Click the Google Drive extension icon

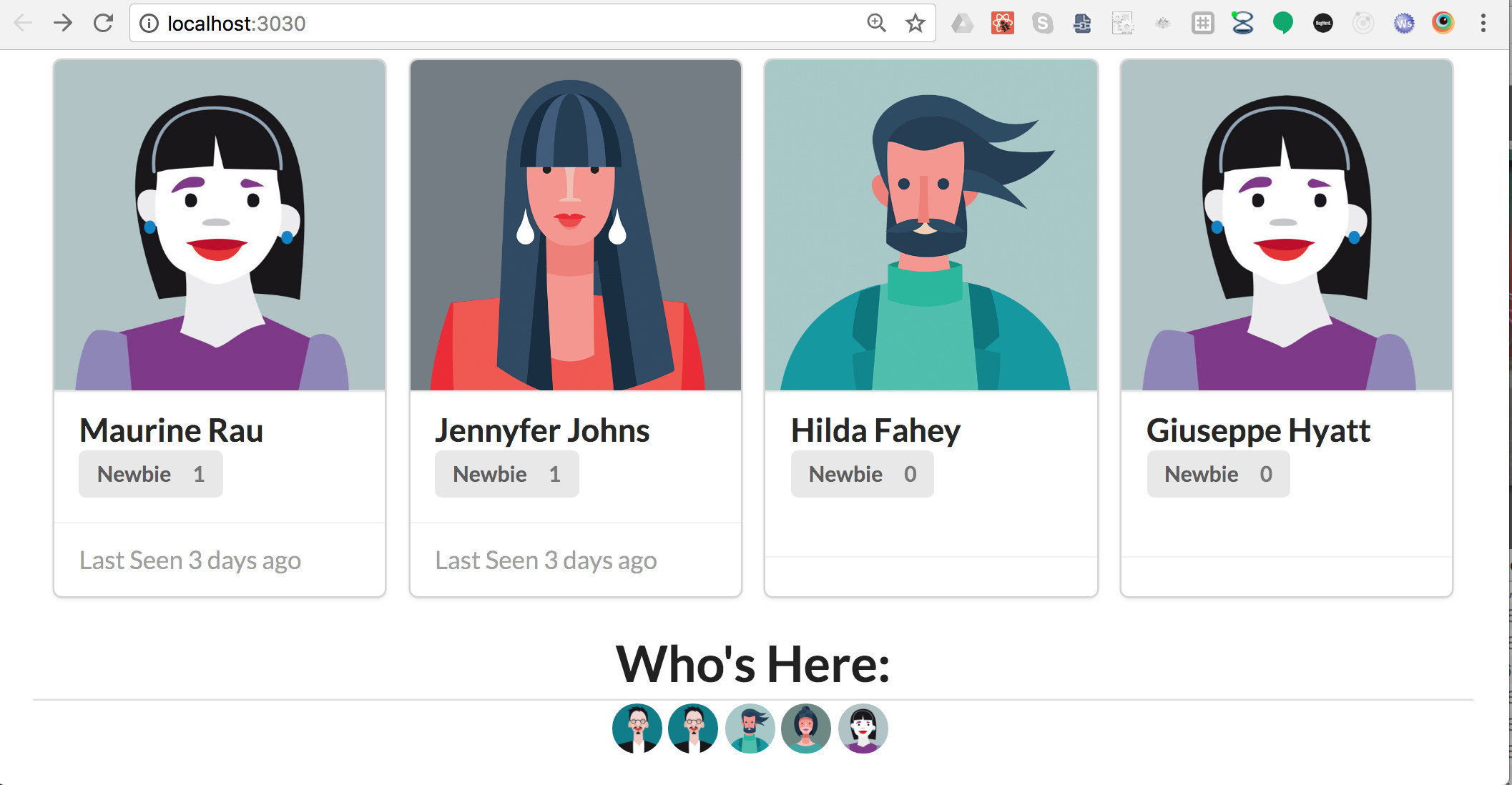point(962,24)
